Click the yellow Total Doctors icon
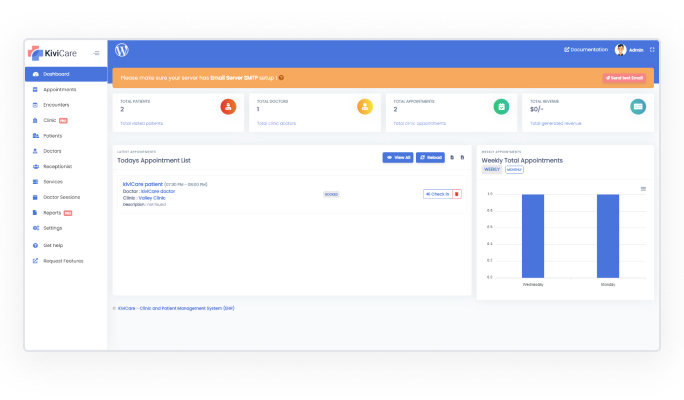The width and height of the screenshot is (684, 400). (x=365, y=107)
